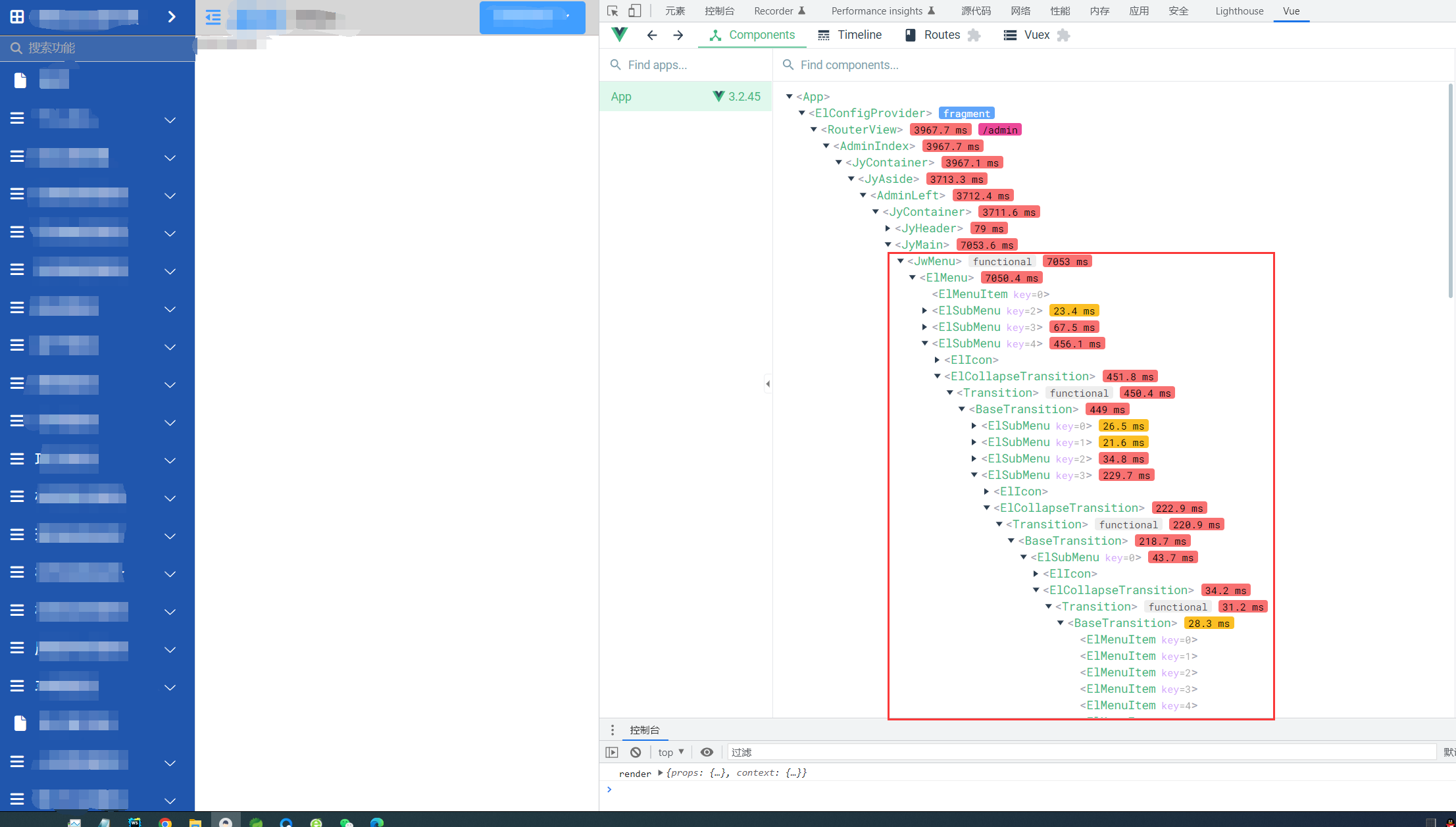
Task: Click the inspect element picker icon
Action: (612, 11)
